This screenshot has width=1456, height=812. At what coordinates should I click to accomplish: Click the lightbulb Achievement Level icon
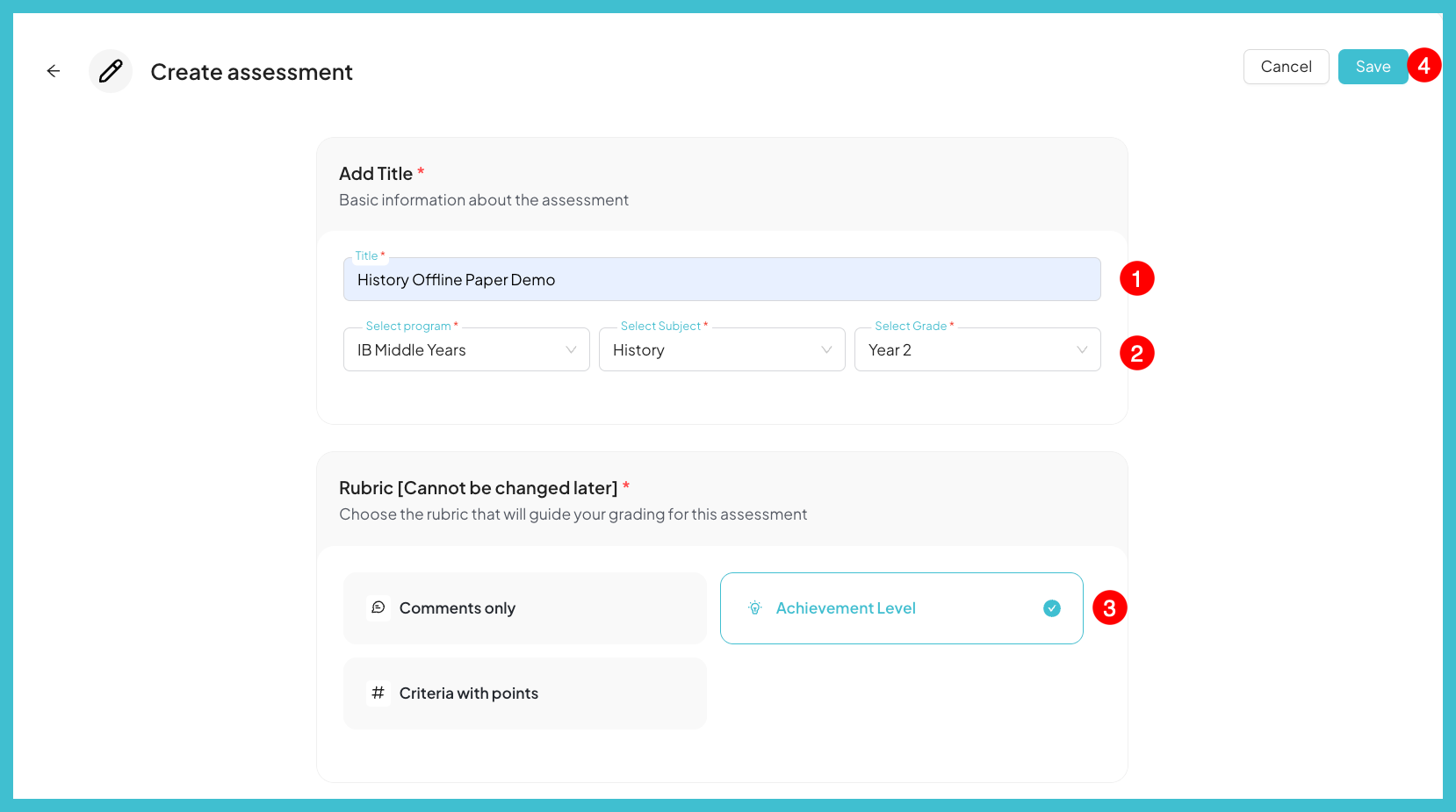(x=754, y=607)
